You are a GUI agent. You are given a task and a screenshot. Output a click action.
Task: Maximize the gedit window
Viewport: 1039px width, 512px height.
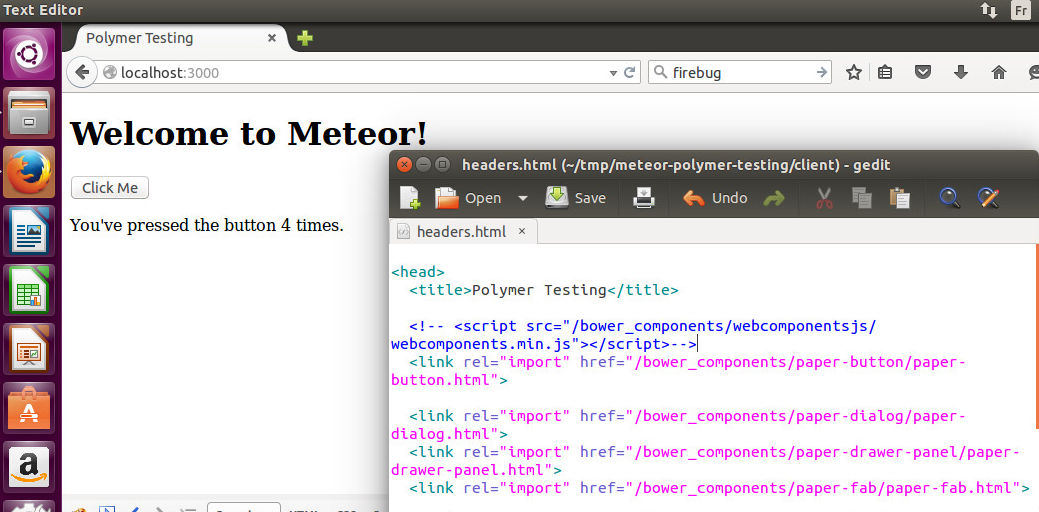click(x=443, y=165)
